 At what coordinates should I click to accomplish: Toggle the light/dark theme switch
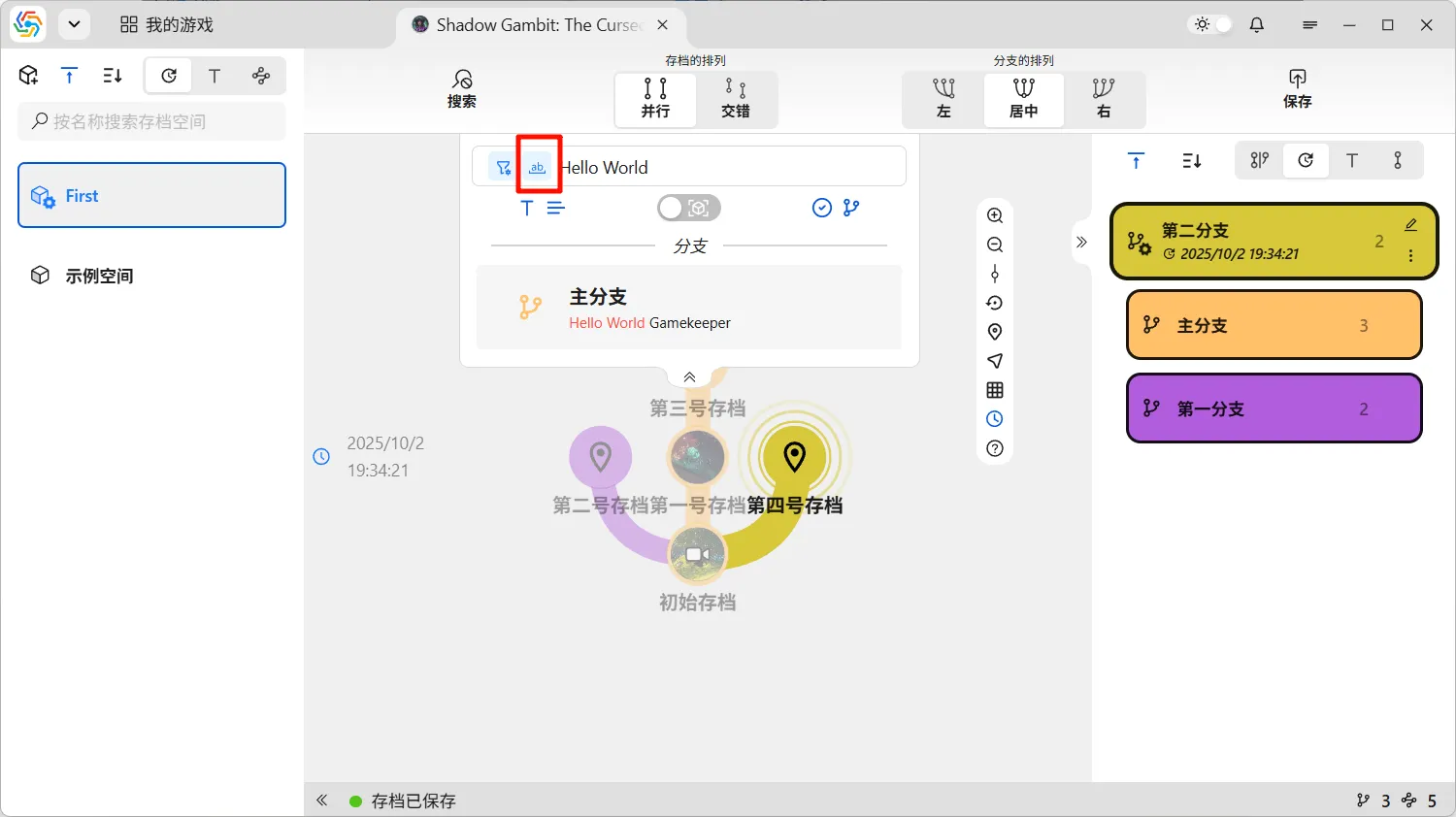(1212, 25)
